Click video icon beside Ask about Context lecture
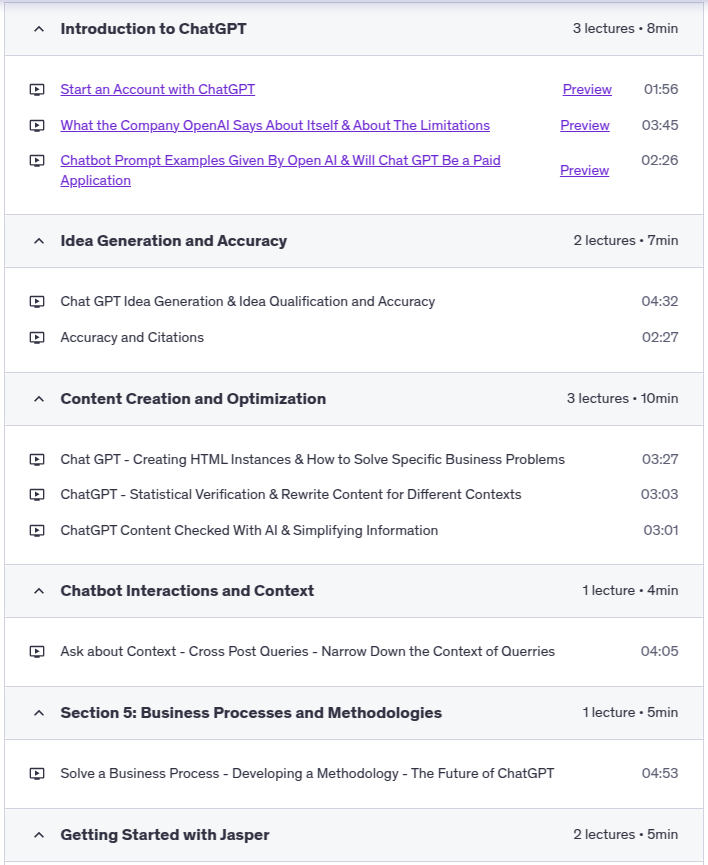The height and width of the screenshot is (865, 708). pyautogui.click(x=37, y=652)
